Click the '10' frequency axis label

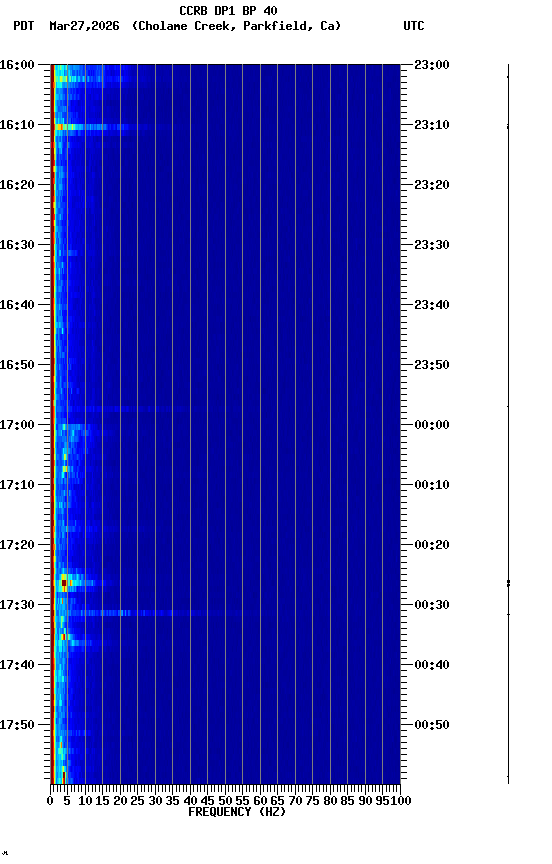point(85,801)
